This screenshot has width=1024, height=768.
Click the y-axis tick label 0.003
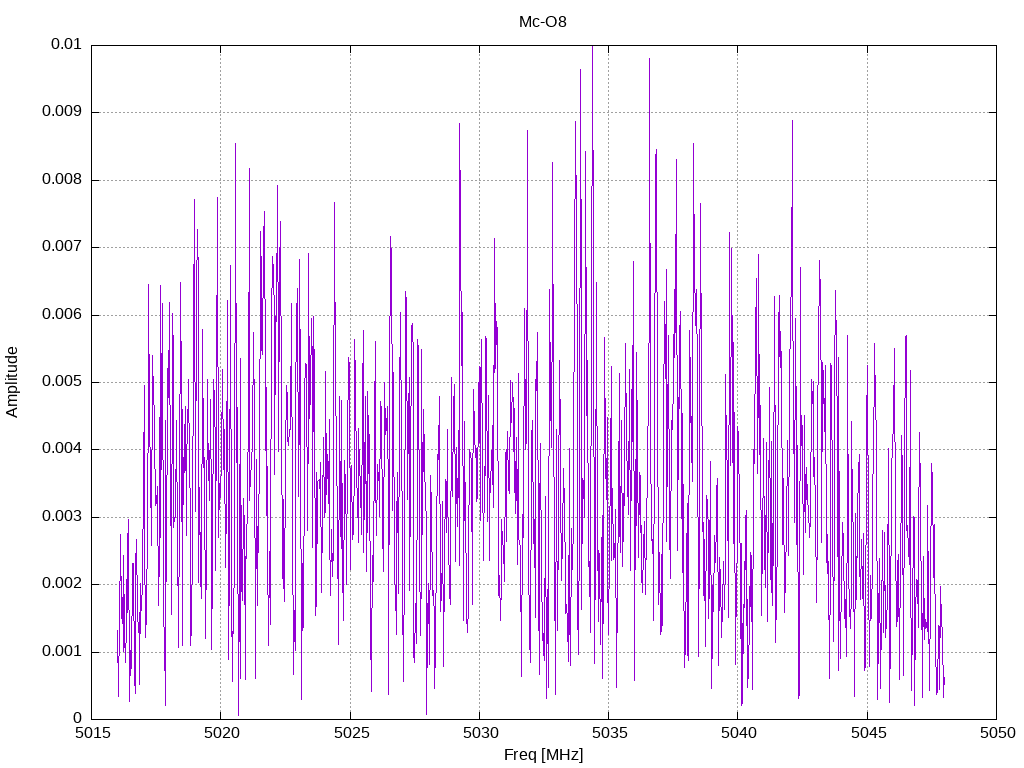[62, 517]
